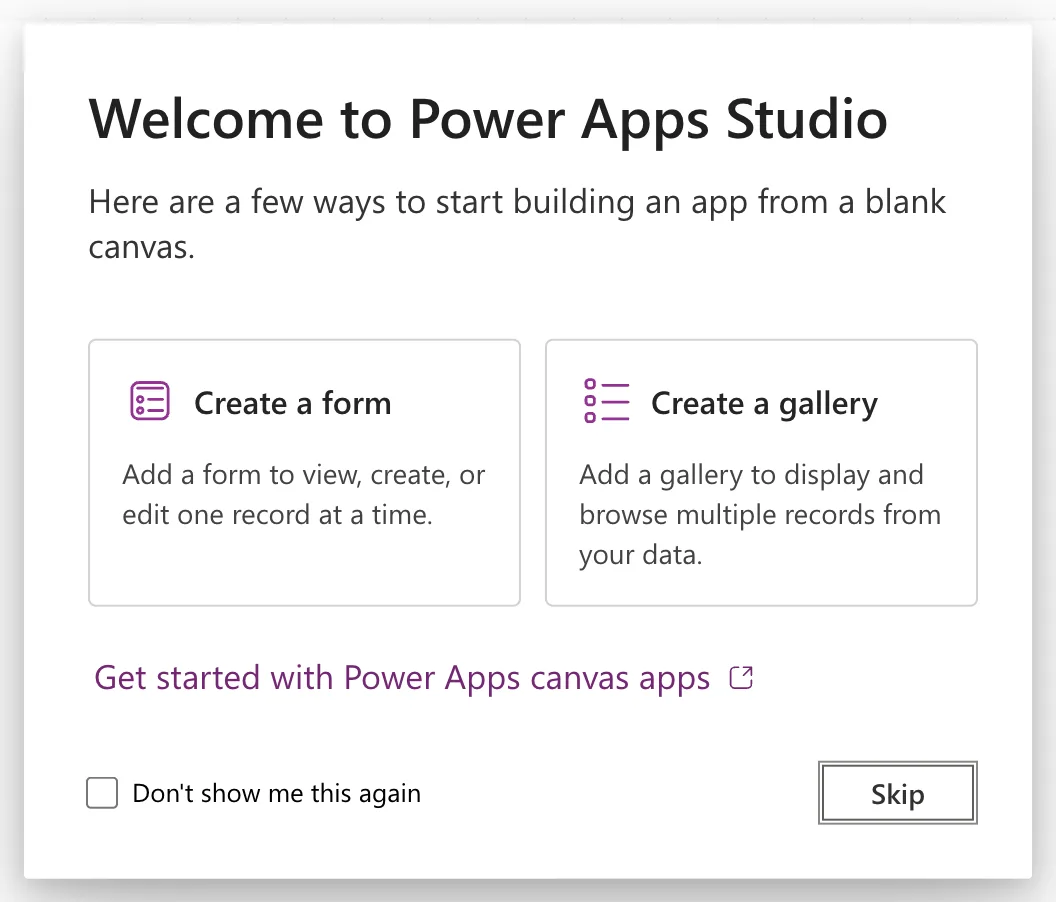Open Get started with Power Apps canvas apps link
The image size is (1056, 902).
point(402,678)
